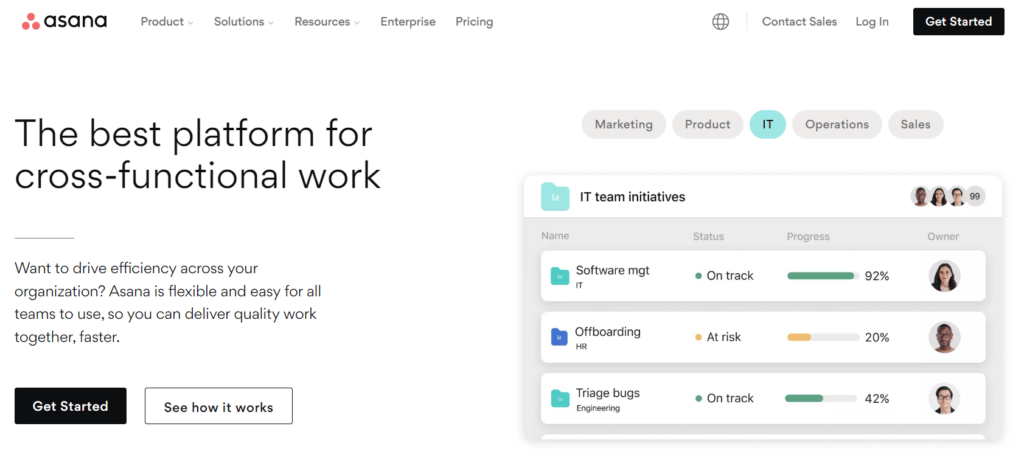The image size is (1024, 471).
Task: Click the Status column header
Action: click(709, 236)
